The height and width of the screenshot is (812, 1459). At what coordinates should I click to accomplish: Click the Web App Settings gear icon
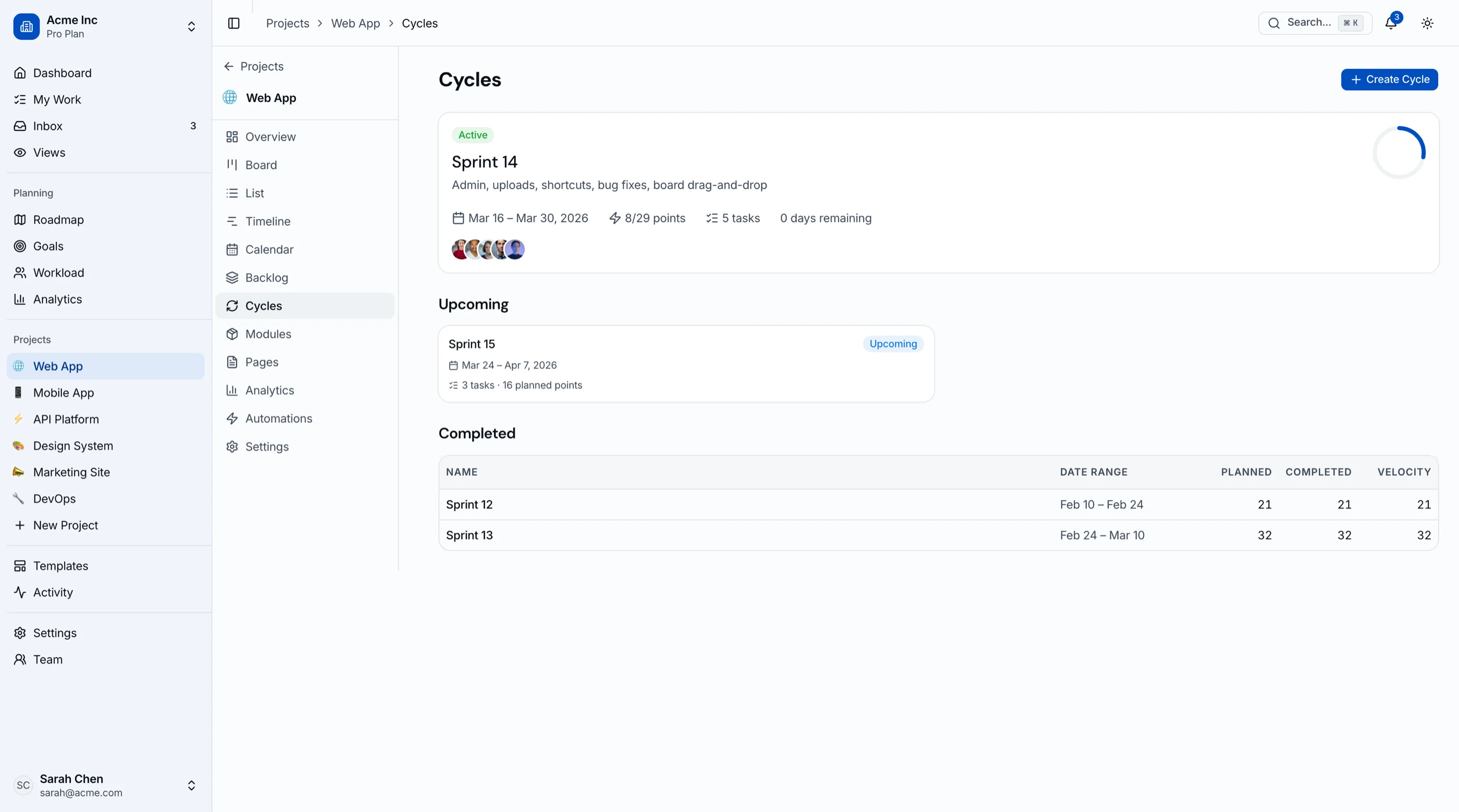pyautogui.click(x=232, y=447)
